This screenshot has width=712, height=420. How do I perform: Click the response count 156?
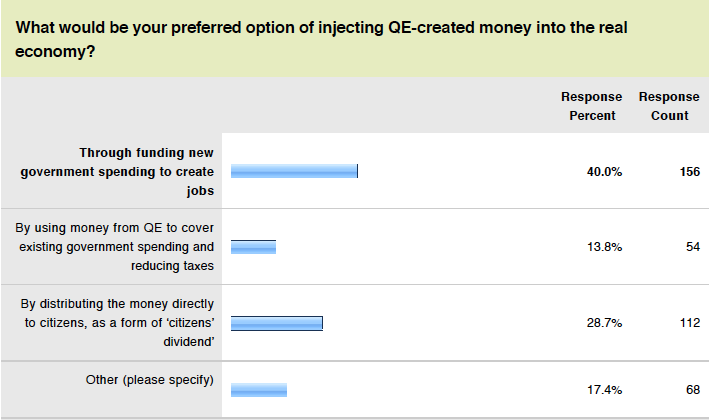tap(690, 172)
